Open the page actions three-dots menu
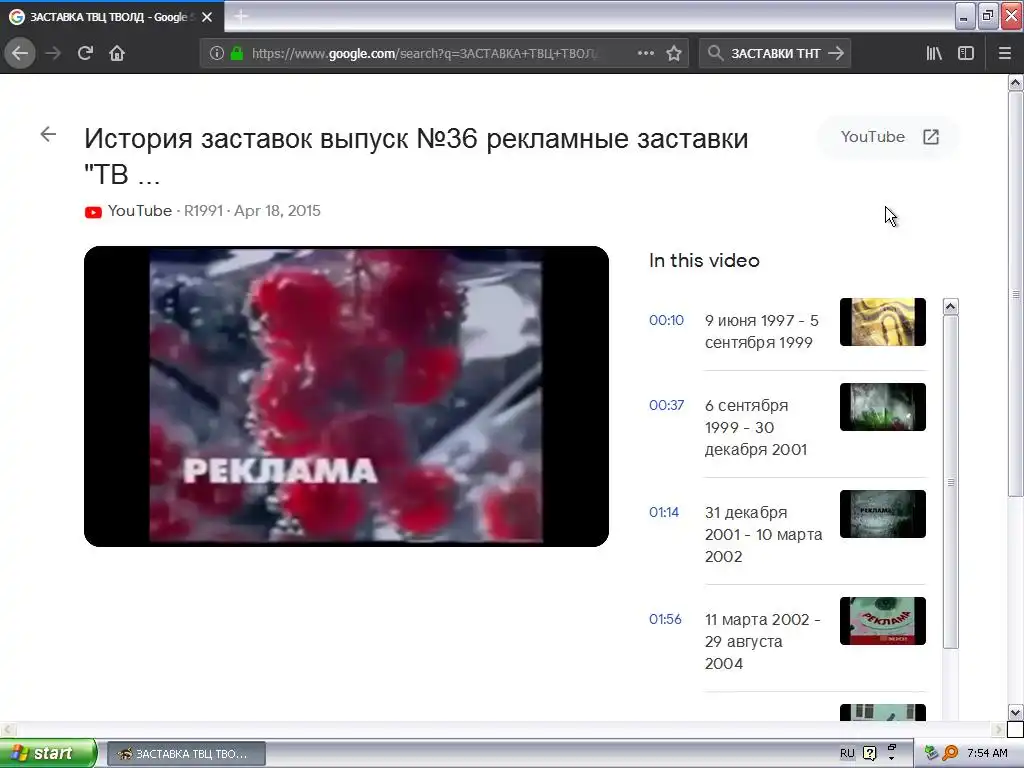 coord(645,54)
